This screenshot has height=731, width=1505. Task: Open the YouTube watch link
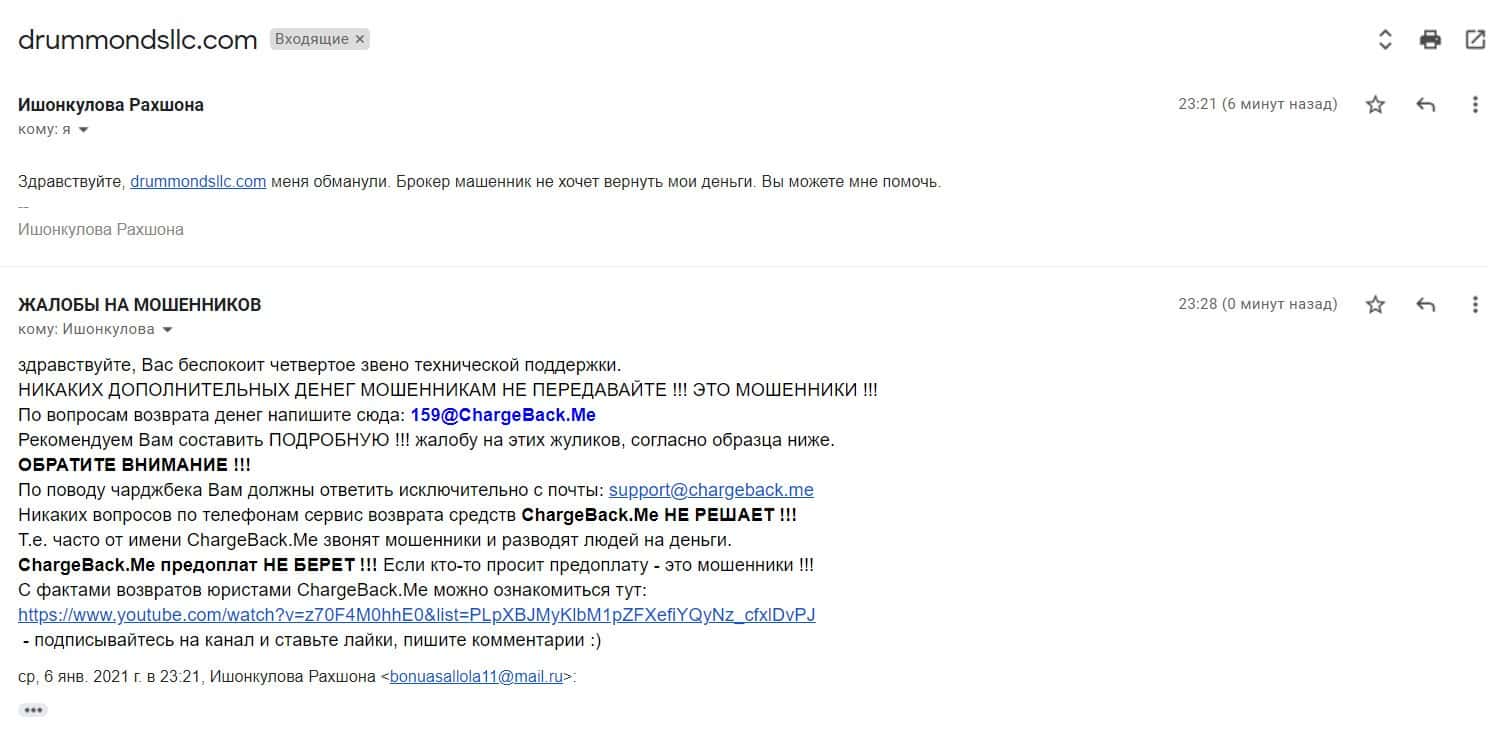tap(417, 615)
